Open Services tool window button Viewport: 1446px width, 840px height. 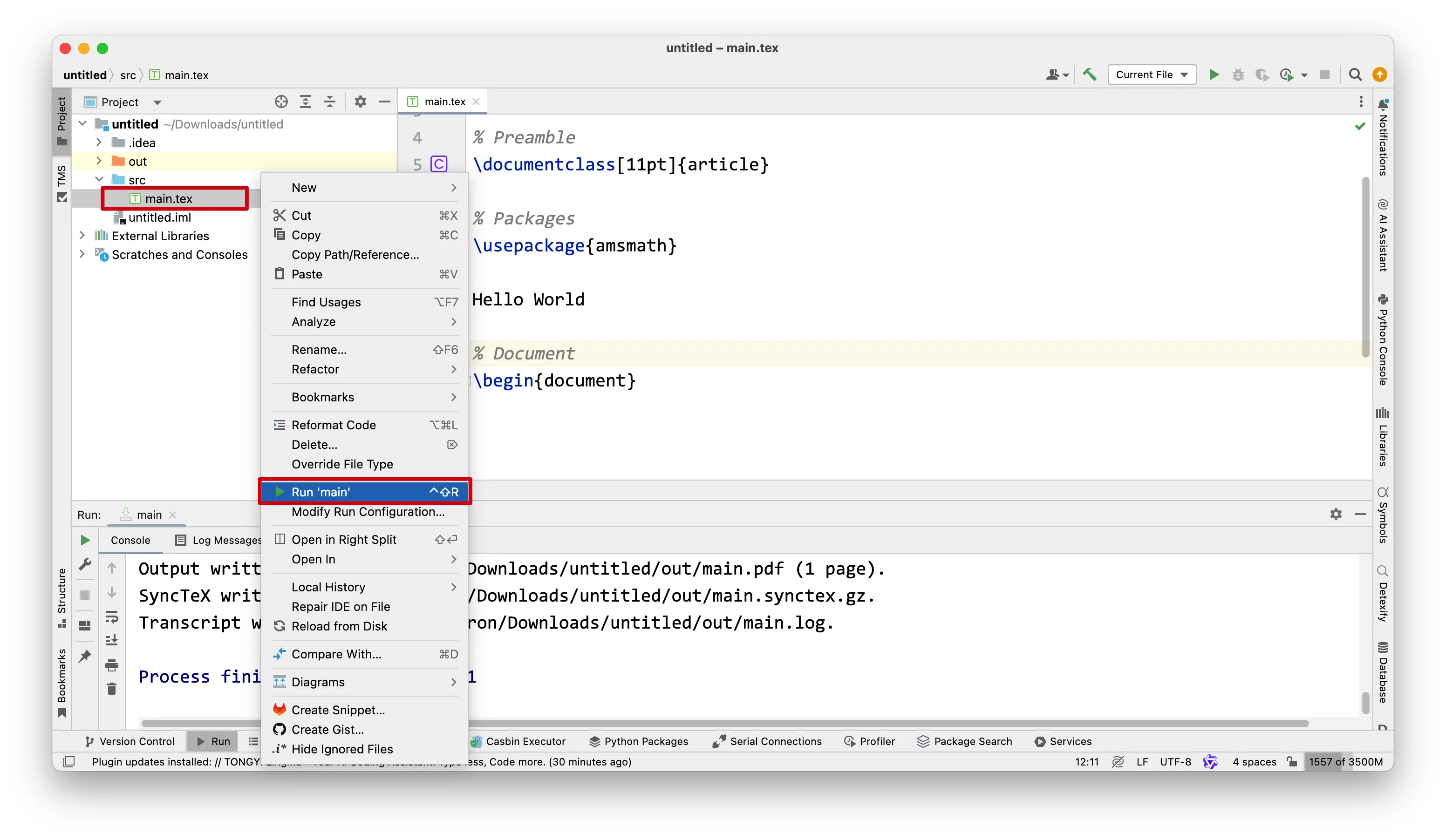point(1063,741)
